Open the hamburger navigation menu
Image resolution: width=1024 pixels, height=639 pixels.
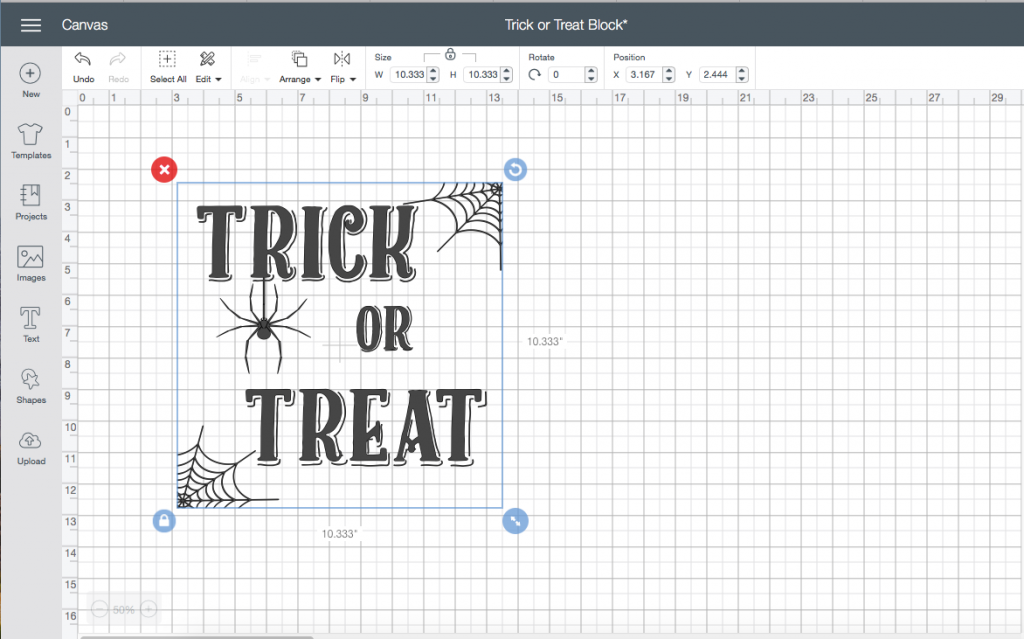coord(31,24)
